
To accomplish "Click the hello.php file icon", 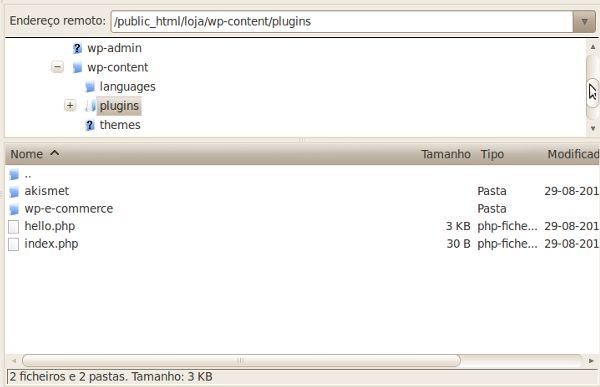I will [13, 227].
